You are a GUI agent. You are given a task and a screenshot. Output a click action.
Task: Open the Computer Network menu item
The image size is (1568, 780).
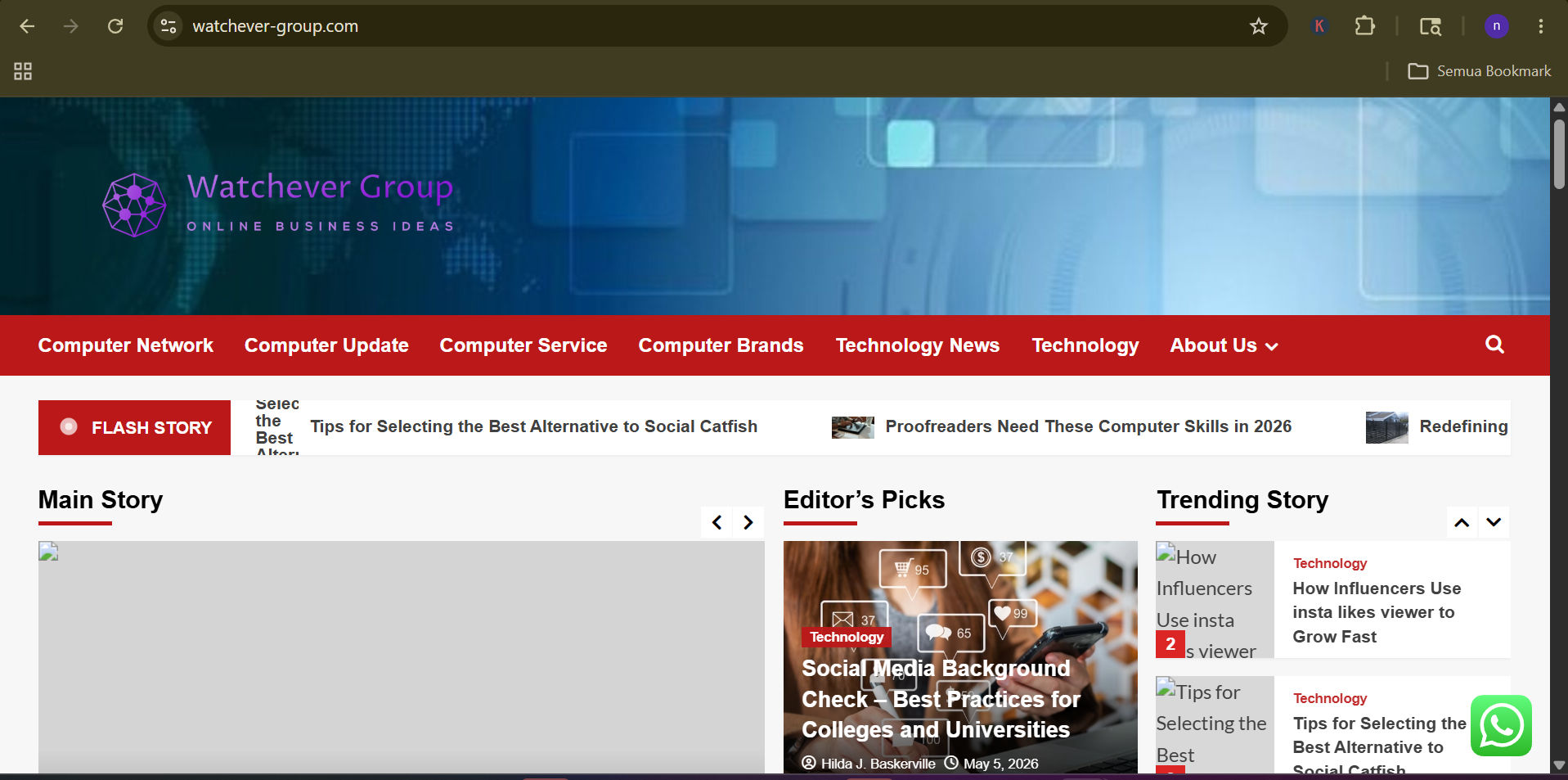tap(125, 345)
